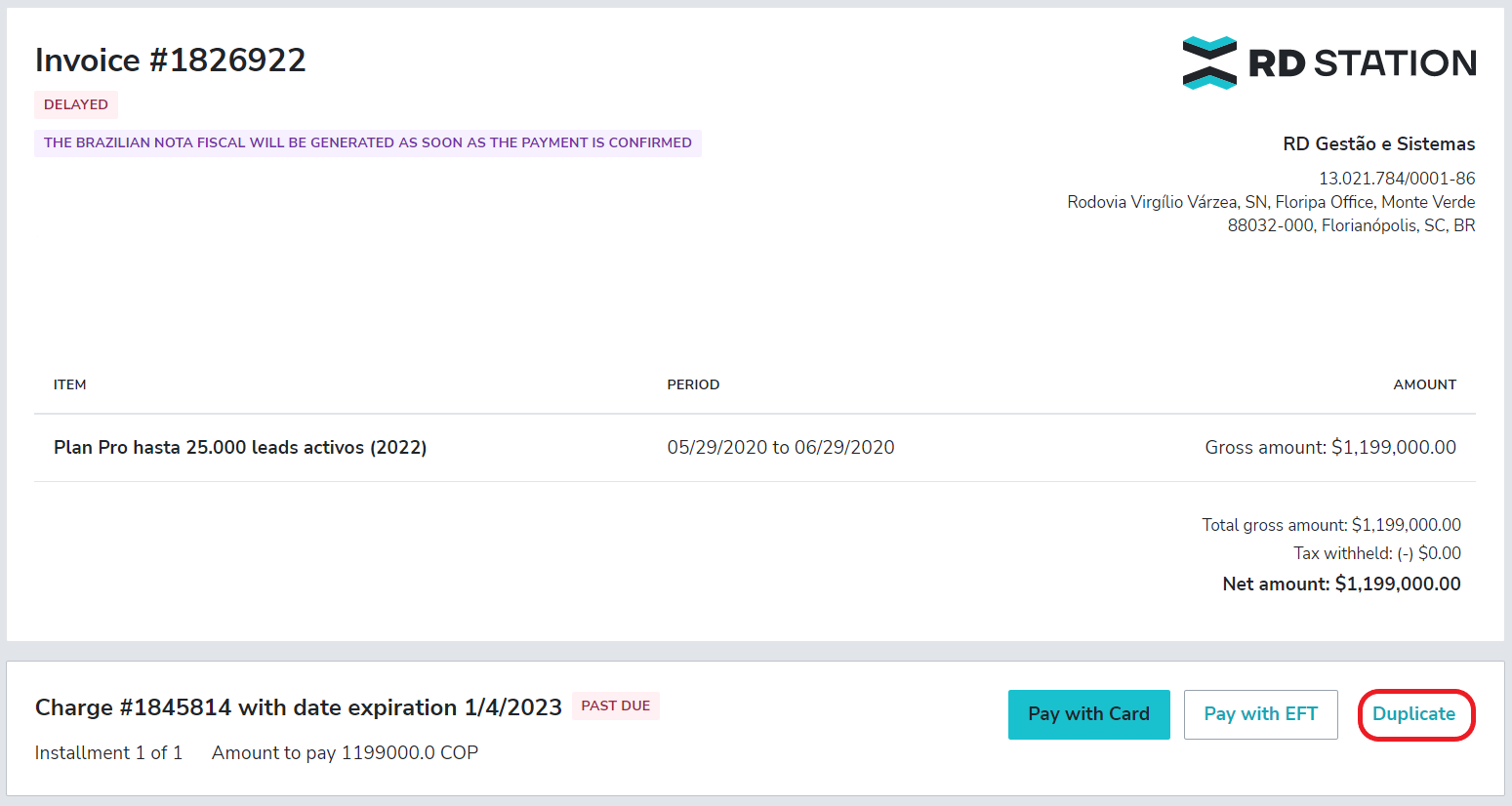The width and height of the screenshot is (1512, 806).
Task: Click the Gross amount value on item row
Action: click(x=1329, y=447)
